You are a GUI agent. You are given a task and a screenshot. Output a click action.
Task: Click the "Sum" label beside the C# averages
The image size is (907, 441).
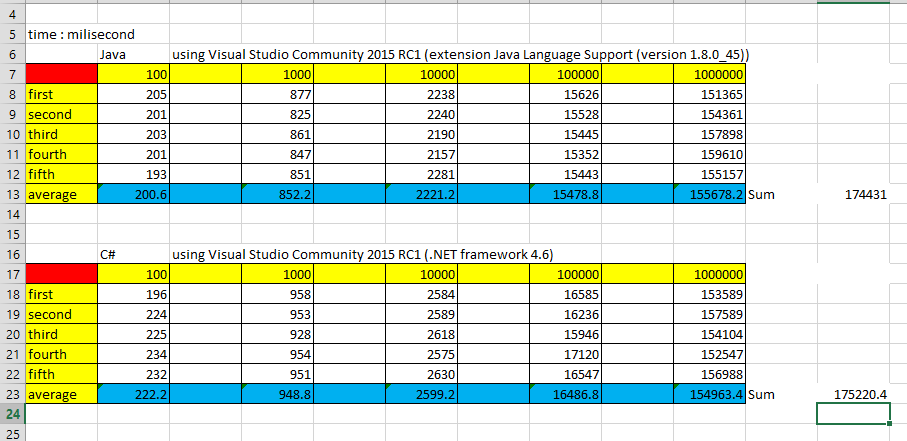[761, 394]
